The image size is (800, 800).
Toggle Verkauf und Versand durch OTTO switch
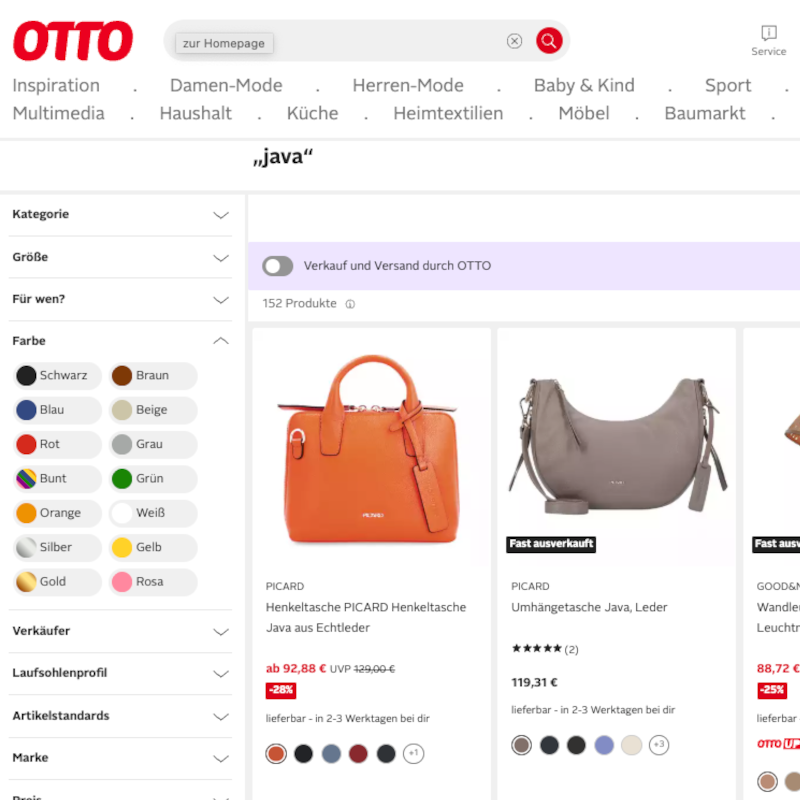coord(278,266)
